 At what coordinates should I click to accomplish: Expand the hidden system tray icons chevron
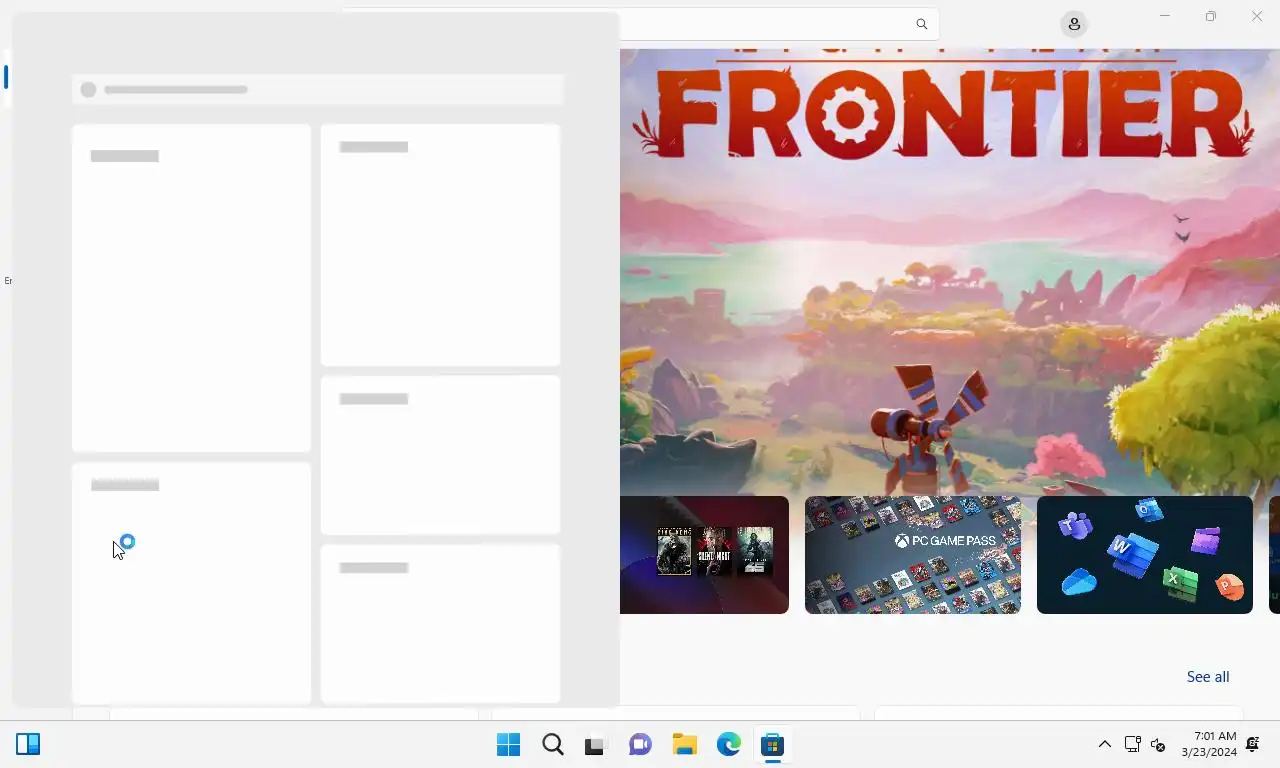1104,744
